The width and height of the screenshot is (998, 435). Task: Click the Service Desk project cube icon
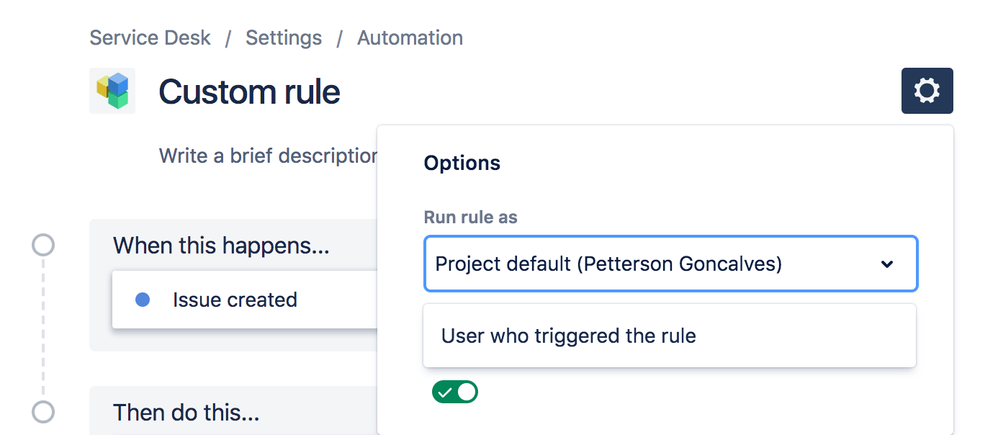tap(112, 91)
